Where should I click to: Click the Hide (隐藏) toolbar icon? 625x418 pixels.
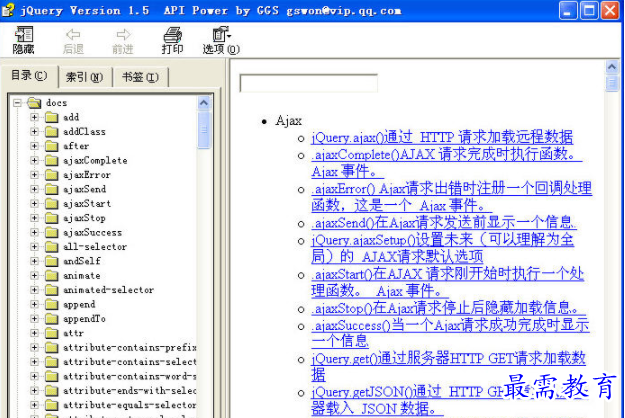[24, 34]
